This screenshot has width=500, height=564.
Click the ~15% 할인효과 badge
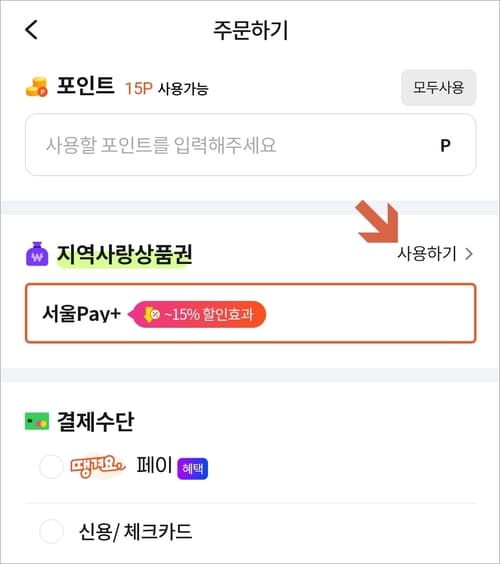198,314
